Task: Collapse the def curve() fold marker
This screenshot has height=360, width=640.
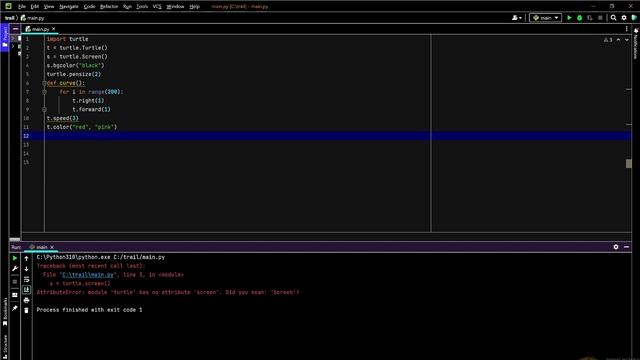Action: [44, 83]
